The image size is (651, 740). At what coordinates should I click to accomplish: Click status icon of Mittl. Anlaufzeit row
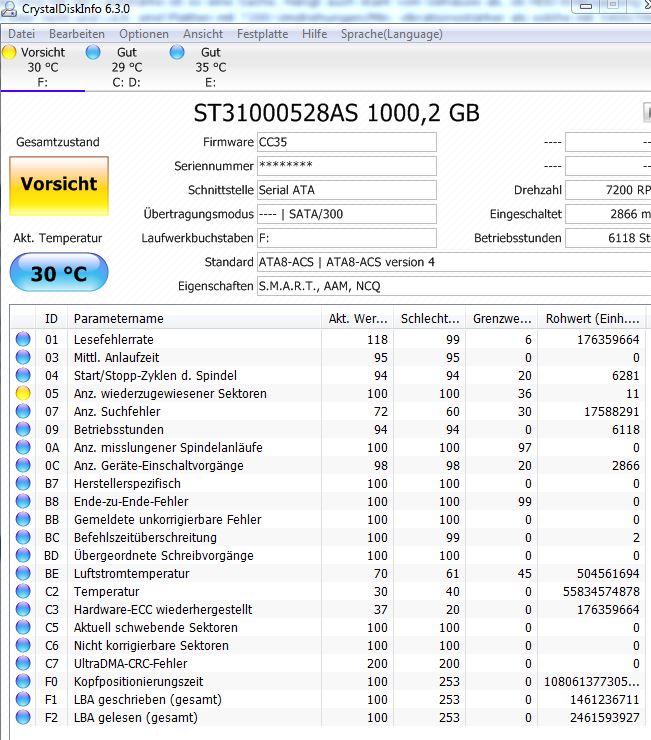pyautogui.click(x=23, y=357)
